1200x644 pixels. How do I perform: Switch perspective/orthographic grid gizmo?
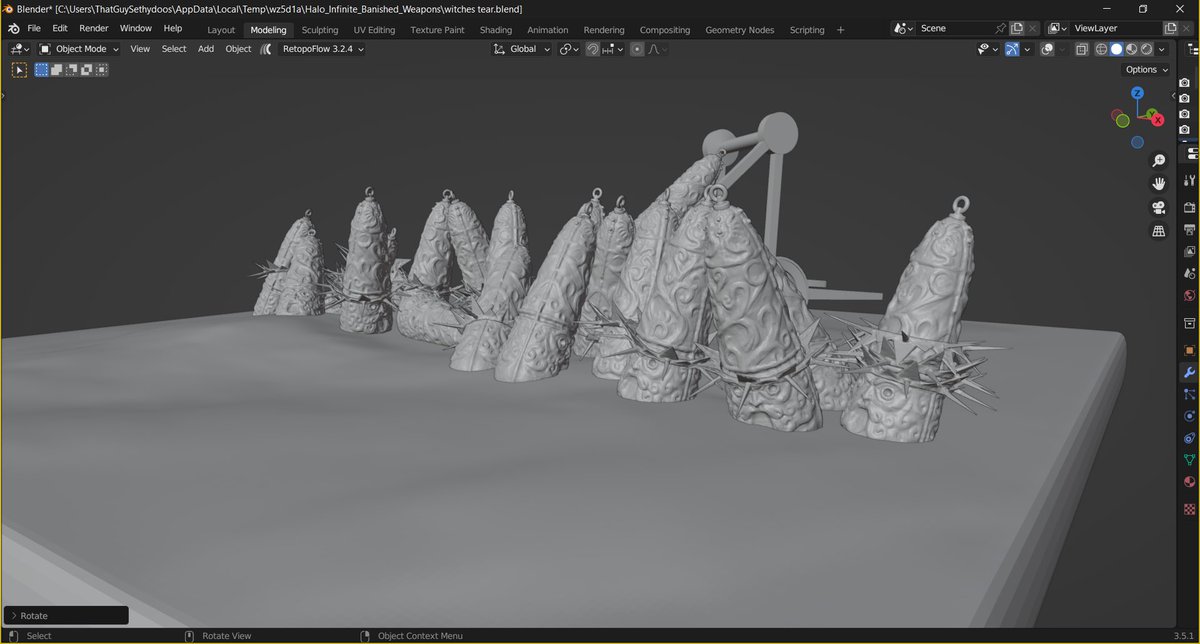coord(1159,232)
